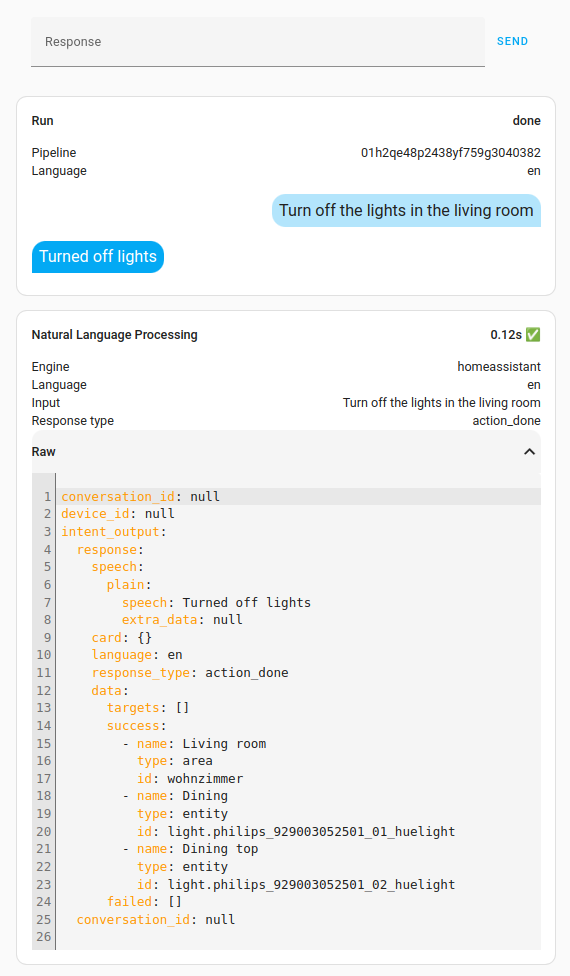Screen dimensions: 570x976
Task: Click the green checkmark success icon
Action: click(533, 335)
